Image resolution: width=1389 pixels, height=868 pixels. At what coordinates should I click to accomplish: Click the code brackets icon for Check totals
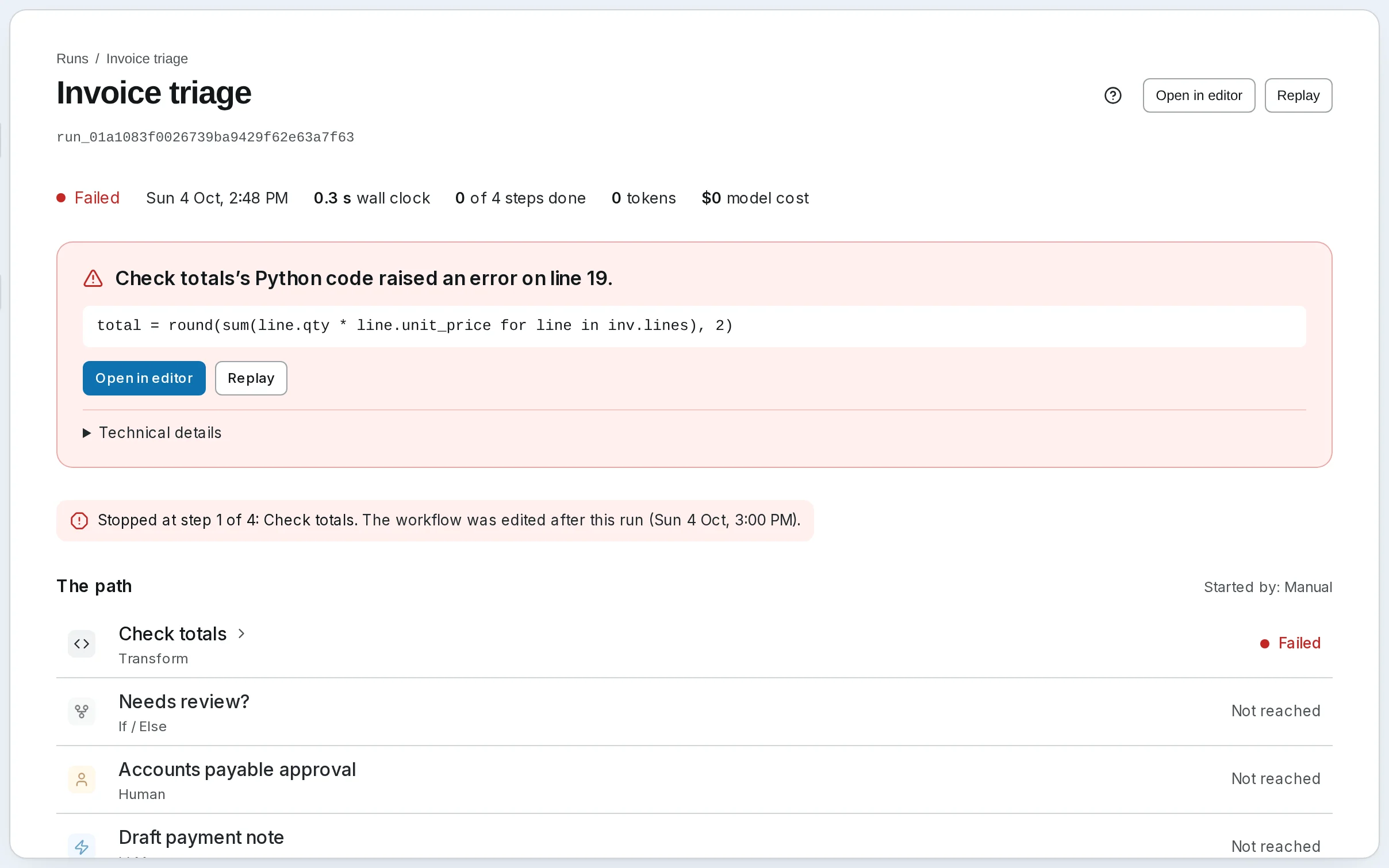pos(82,644)
